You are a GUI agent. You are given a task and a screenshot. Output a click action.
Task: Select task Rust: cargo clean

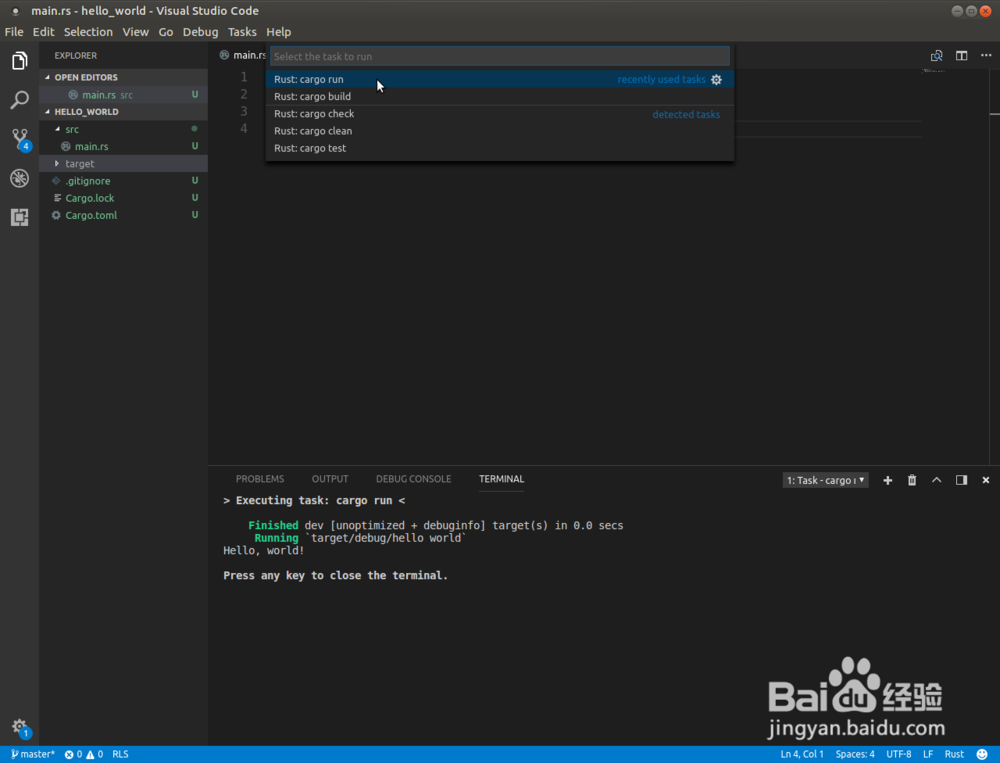tap(499, 131)
